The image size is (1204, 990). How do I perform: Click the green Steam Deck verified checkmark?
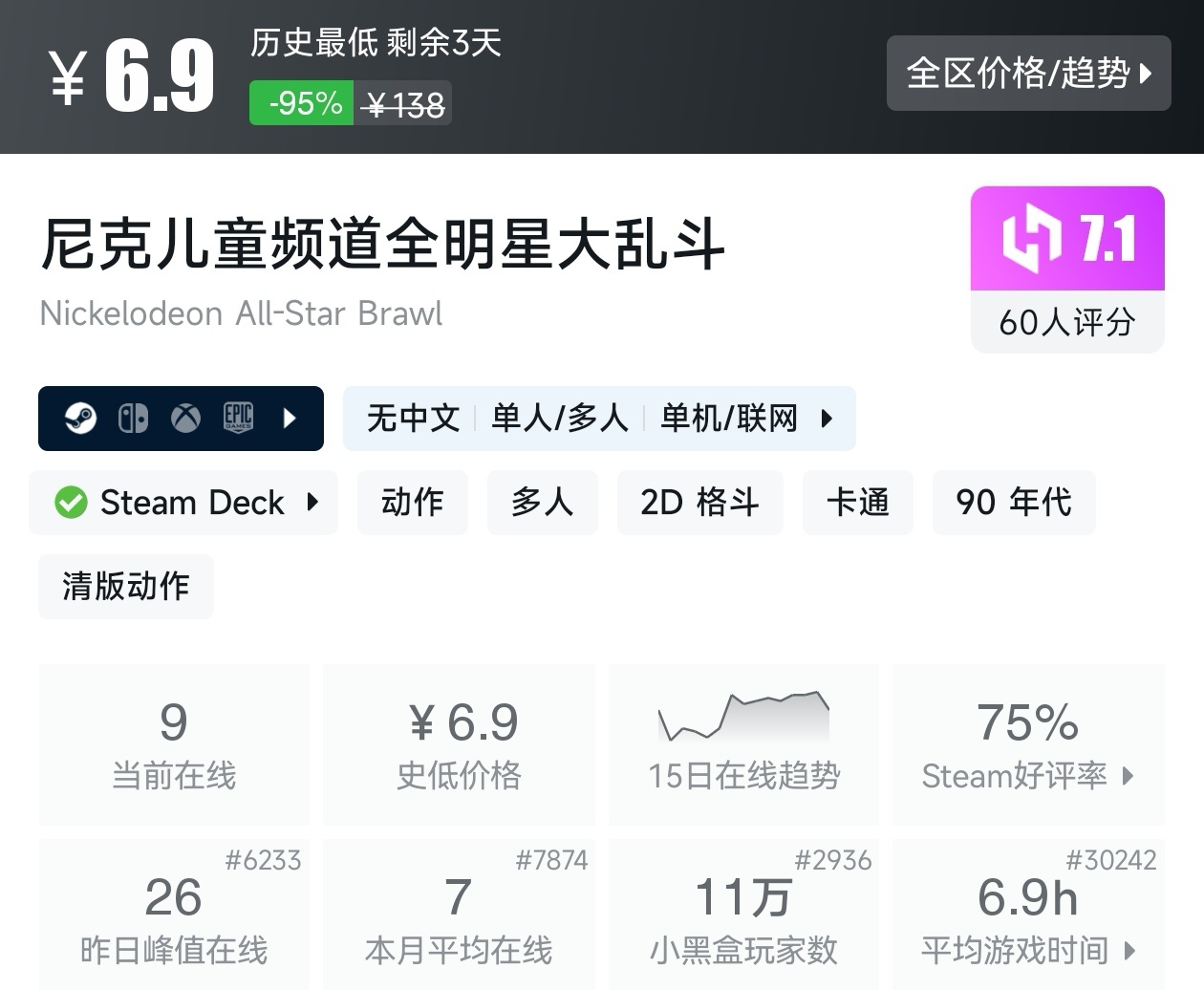tap(71, 502)
